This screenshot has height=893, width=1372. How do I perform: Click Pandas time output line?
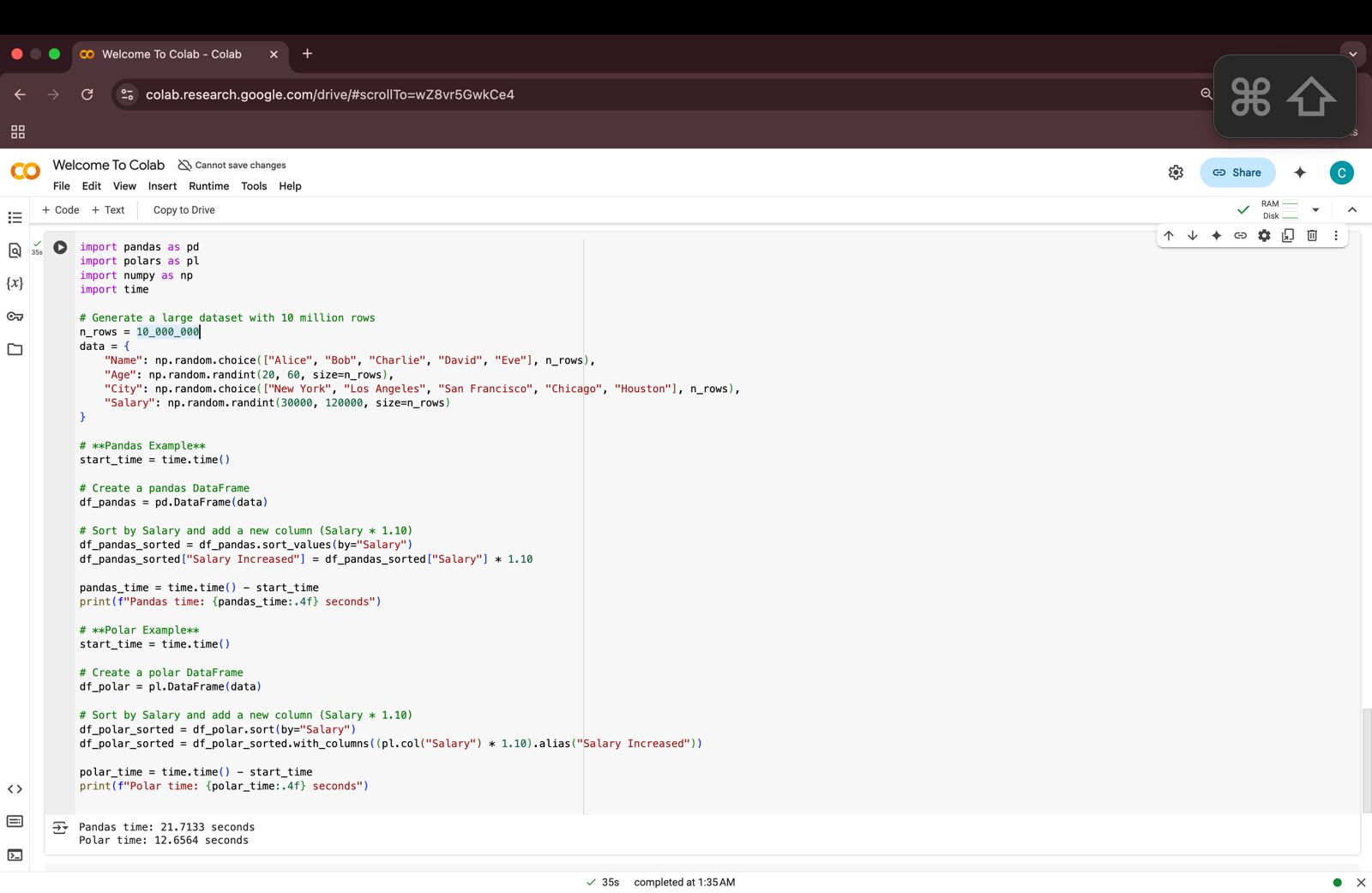(x=166, y=828)
